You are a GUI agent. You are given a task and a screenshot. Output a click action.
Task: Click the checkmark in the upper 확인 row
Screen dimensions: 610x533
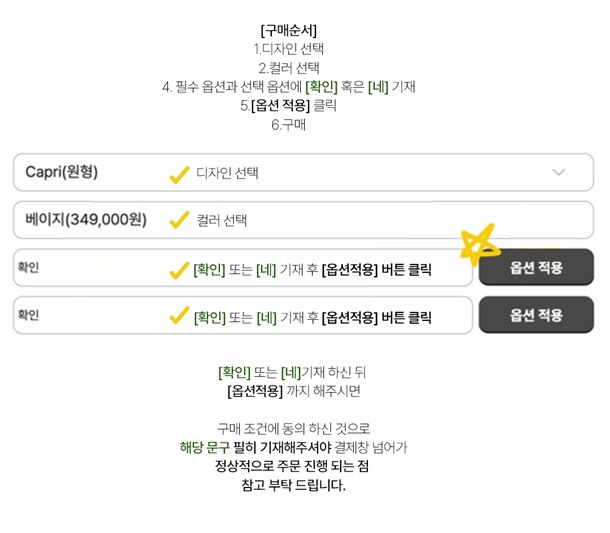[179, 269]
